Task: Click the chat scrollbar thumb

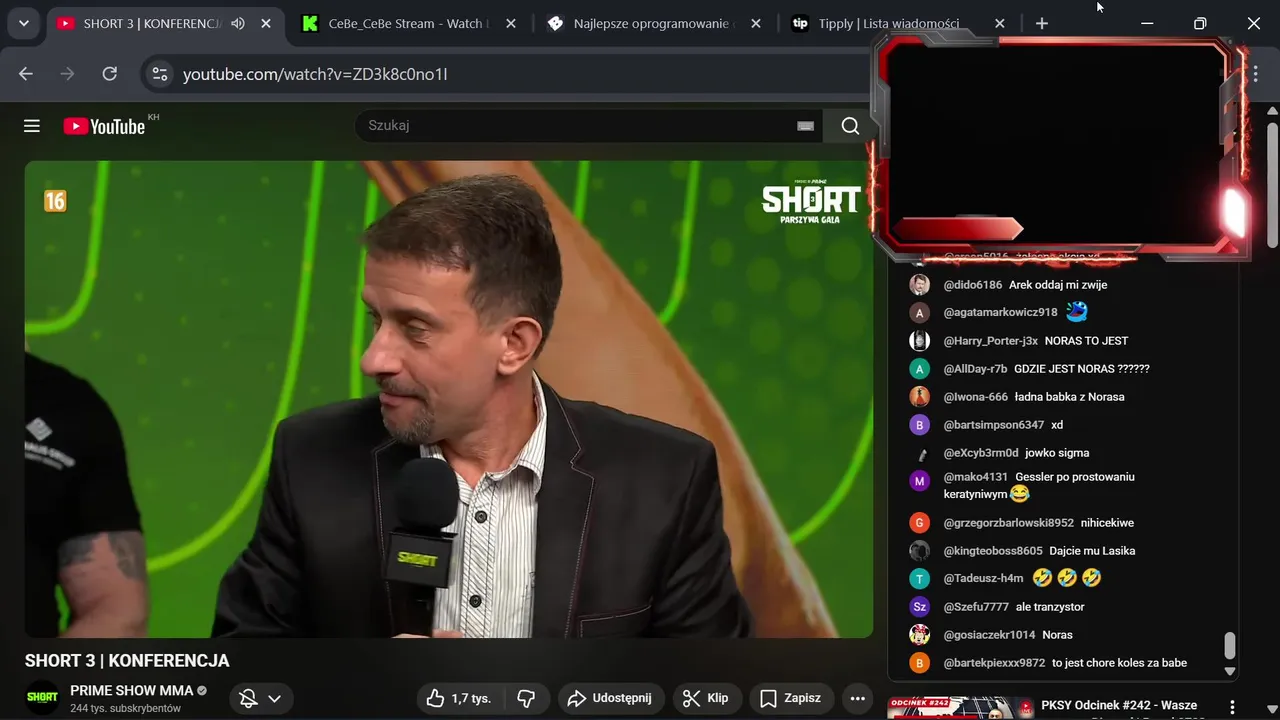Action: pos(1230,646)
